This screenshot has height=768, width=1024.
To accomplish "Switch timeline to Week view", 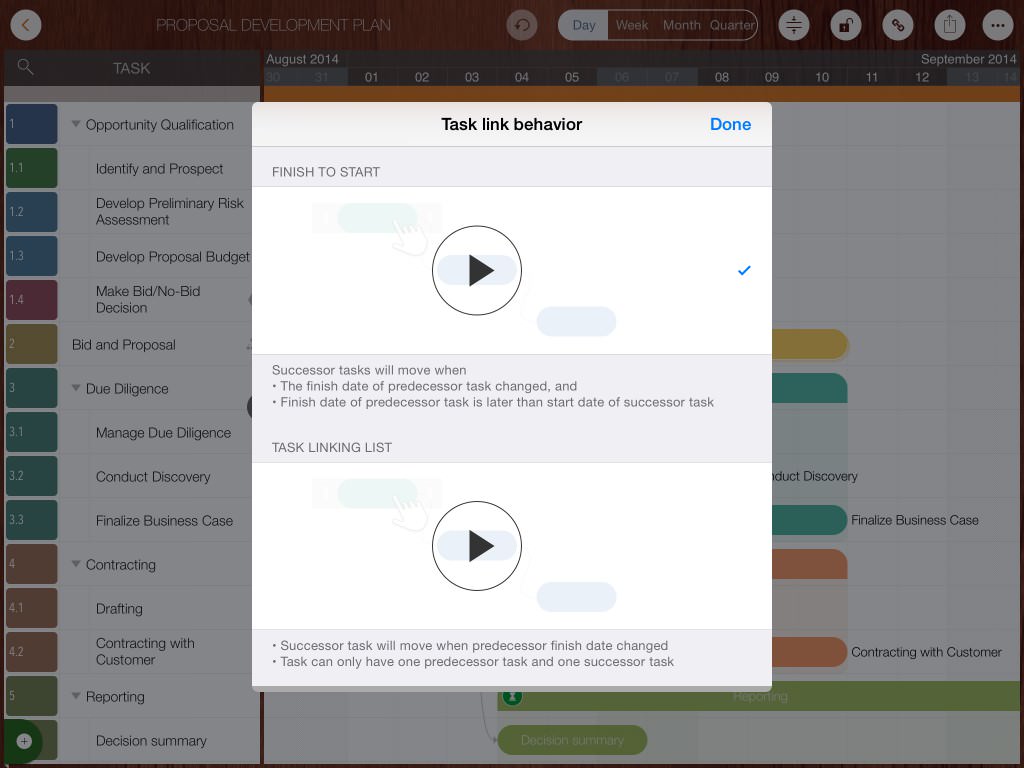I will point(631,25).
